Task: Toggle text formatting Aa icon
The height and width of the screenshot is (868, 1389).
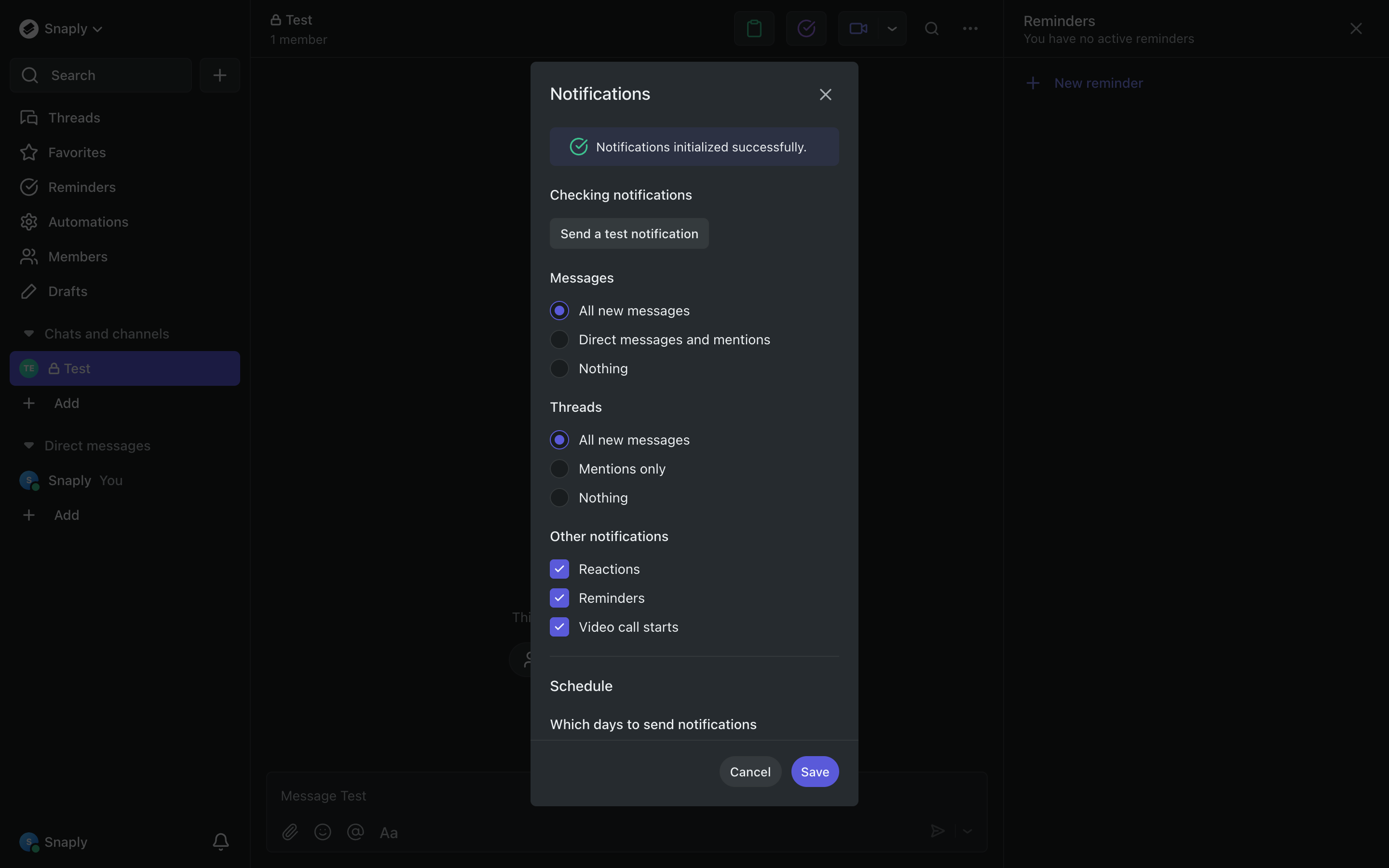Action: 389,832
